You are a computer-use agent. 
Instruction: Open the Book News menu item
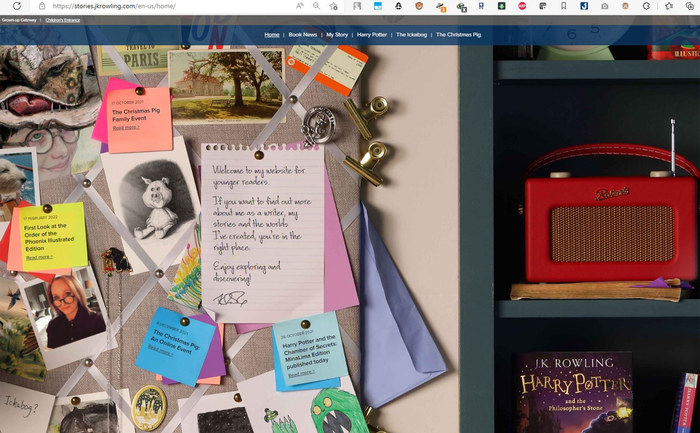click(303, 34)
